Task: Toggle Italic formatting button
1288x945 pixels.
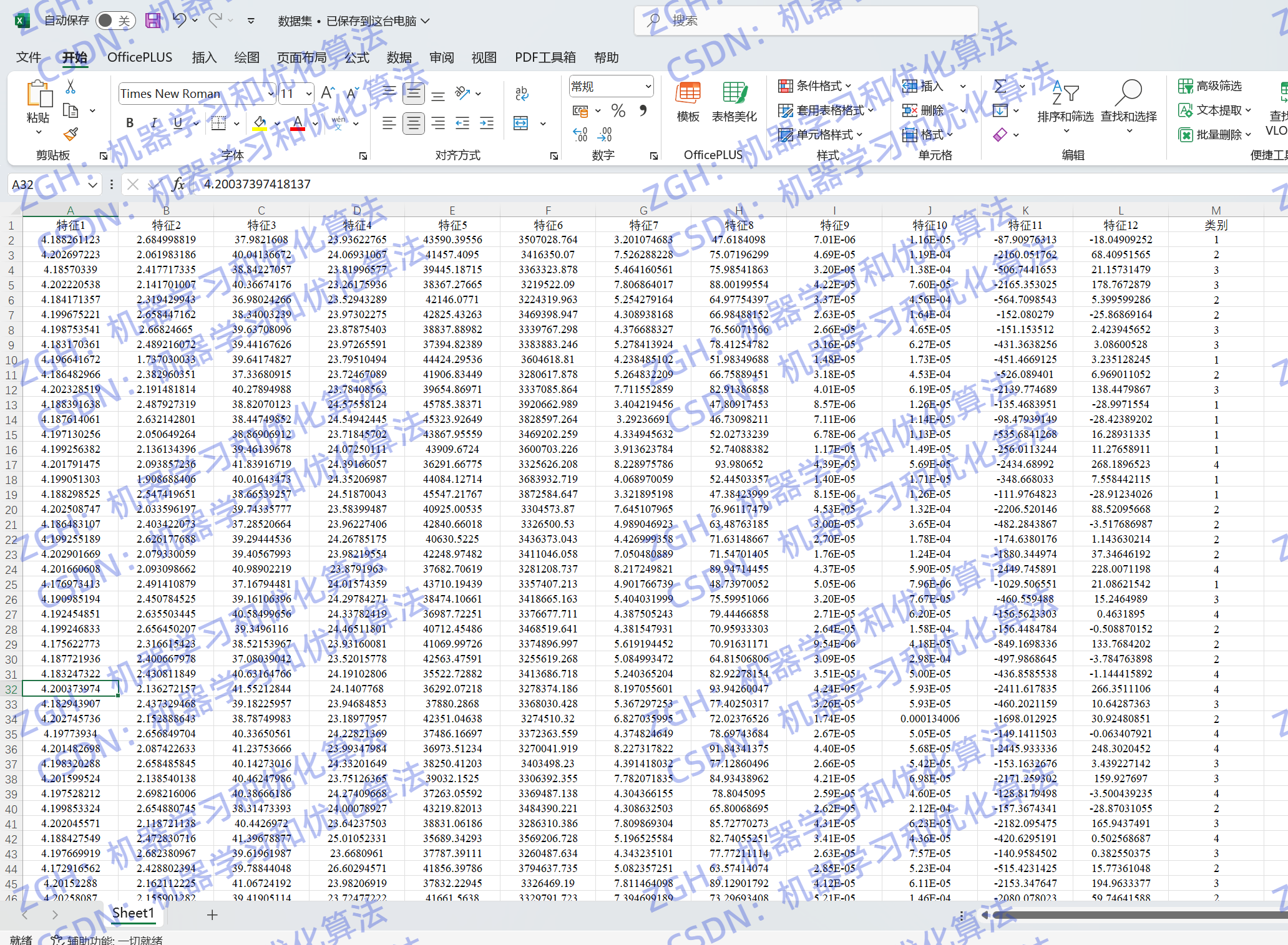Action: pyautogui.click(x=154, y=123)
